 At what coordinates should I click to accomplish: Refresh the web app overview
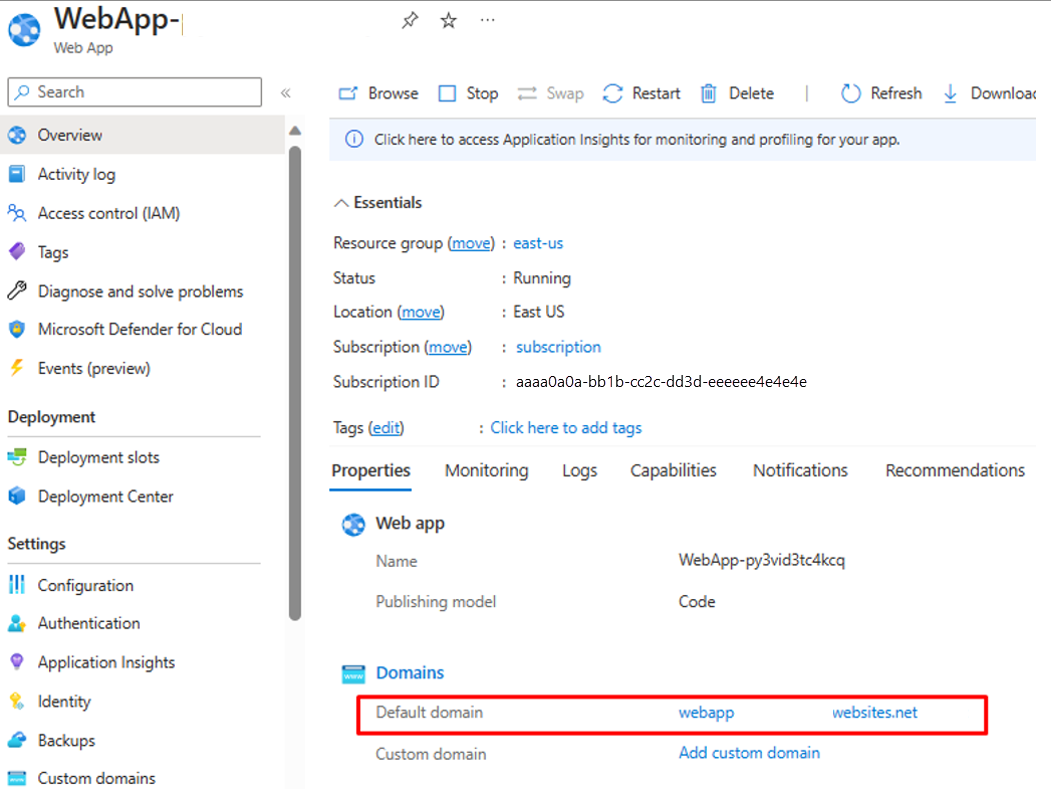pos(881,93)
